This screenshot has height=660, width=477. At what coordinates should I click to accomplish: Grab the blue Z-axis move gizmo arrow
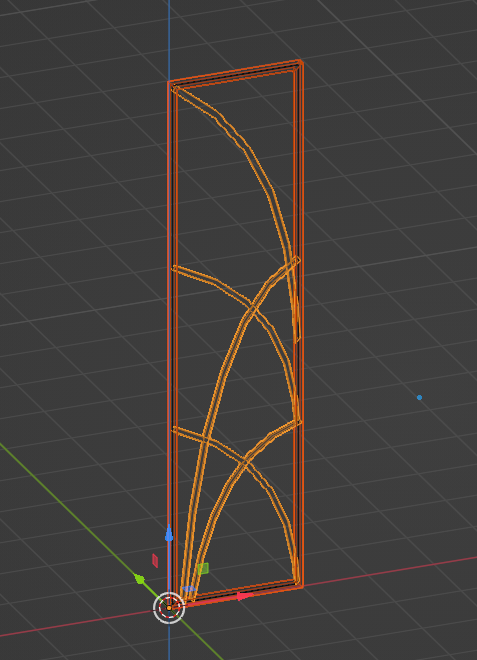(169, 534)
